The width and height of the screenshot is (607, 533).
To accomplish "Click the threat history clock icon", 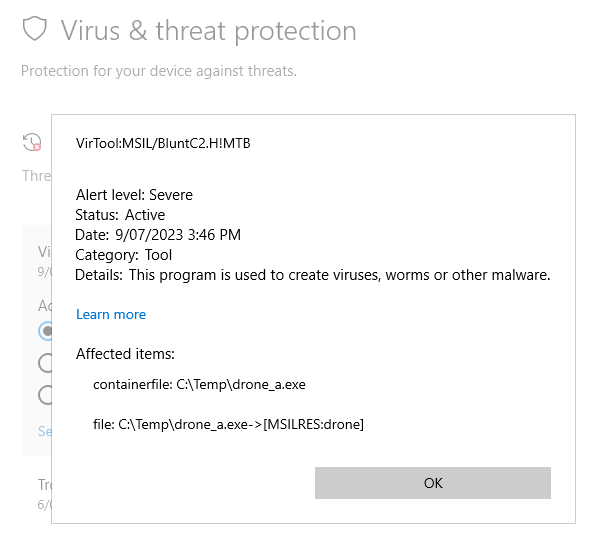I will (x=32, y=142).
